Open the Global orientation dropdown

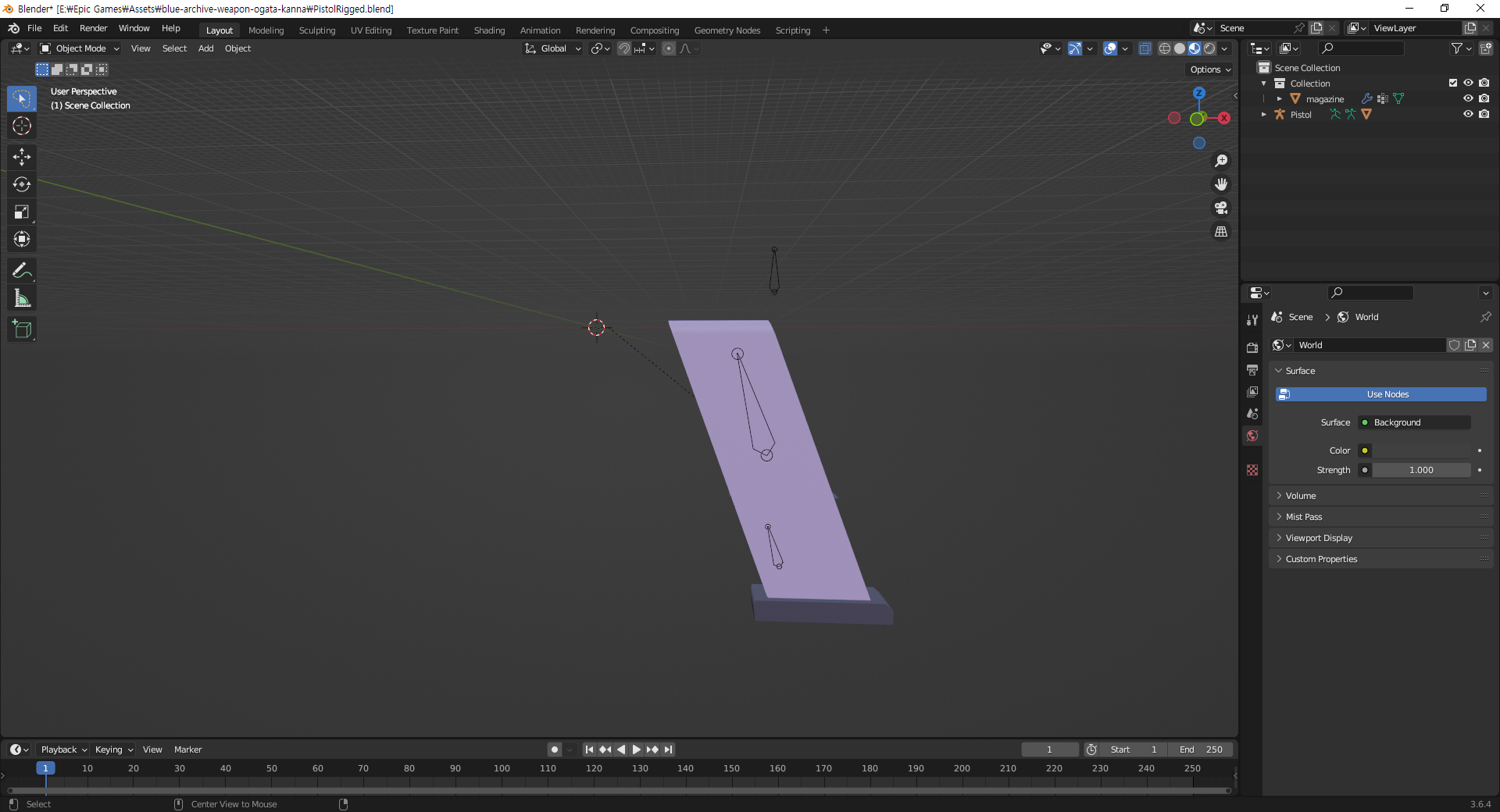(552, 48)
